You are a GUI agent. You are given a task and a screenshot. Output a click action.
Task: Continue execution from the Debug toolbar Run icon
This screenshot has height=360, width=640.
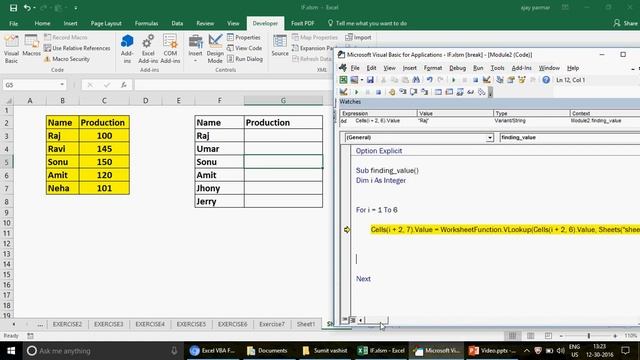[356, 92]
